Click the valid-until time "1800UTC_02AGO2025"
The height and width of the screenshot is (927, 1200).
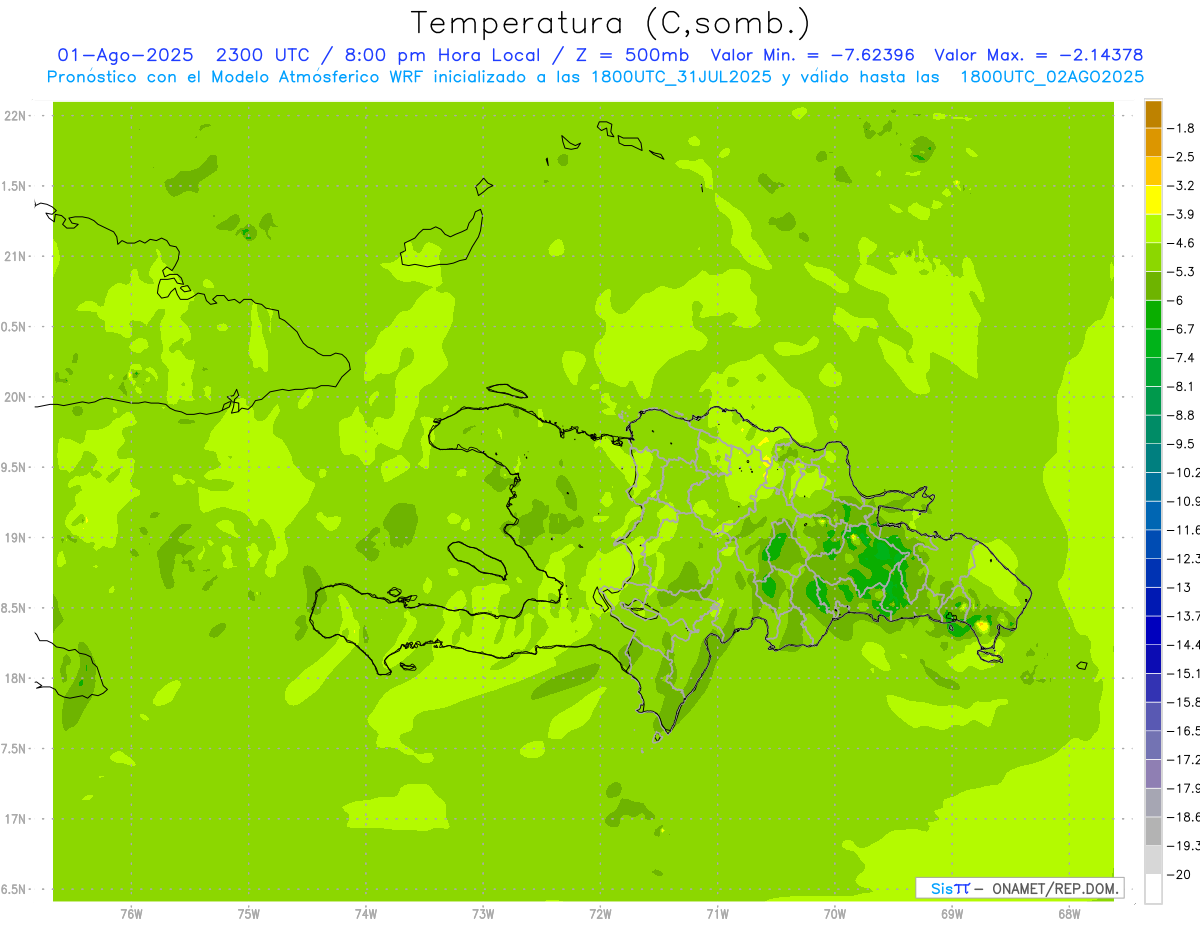1052,76
